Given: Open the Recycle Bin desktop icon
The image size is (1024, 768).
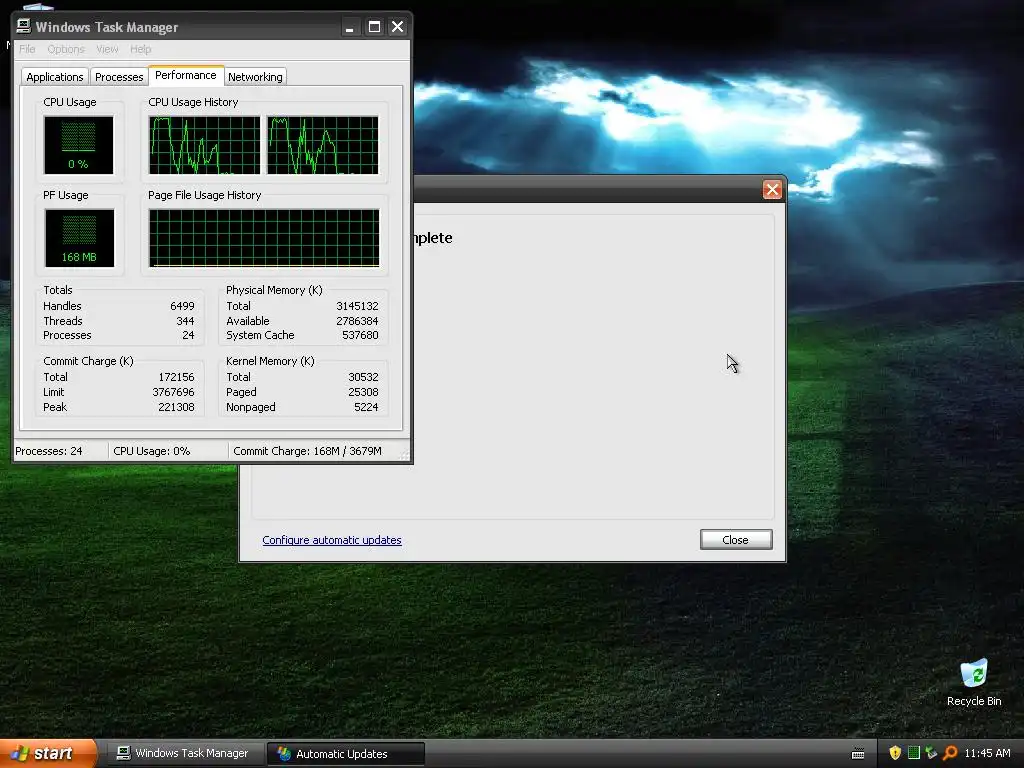Looking at the screenshot, I should pos(974,682).
